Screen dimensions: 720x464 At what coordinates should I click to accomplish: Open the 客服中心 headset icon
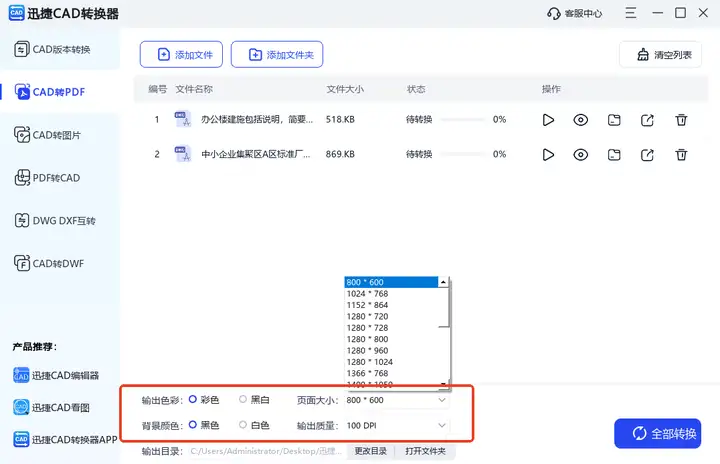tap(554, 13)
